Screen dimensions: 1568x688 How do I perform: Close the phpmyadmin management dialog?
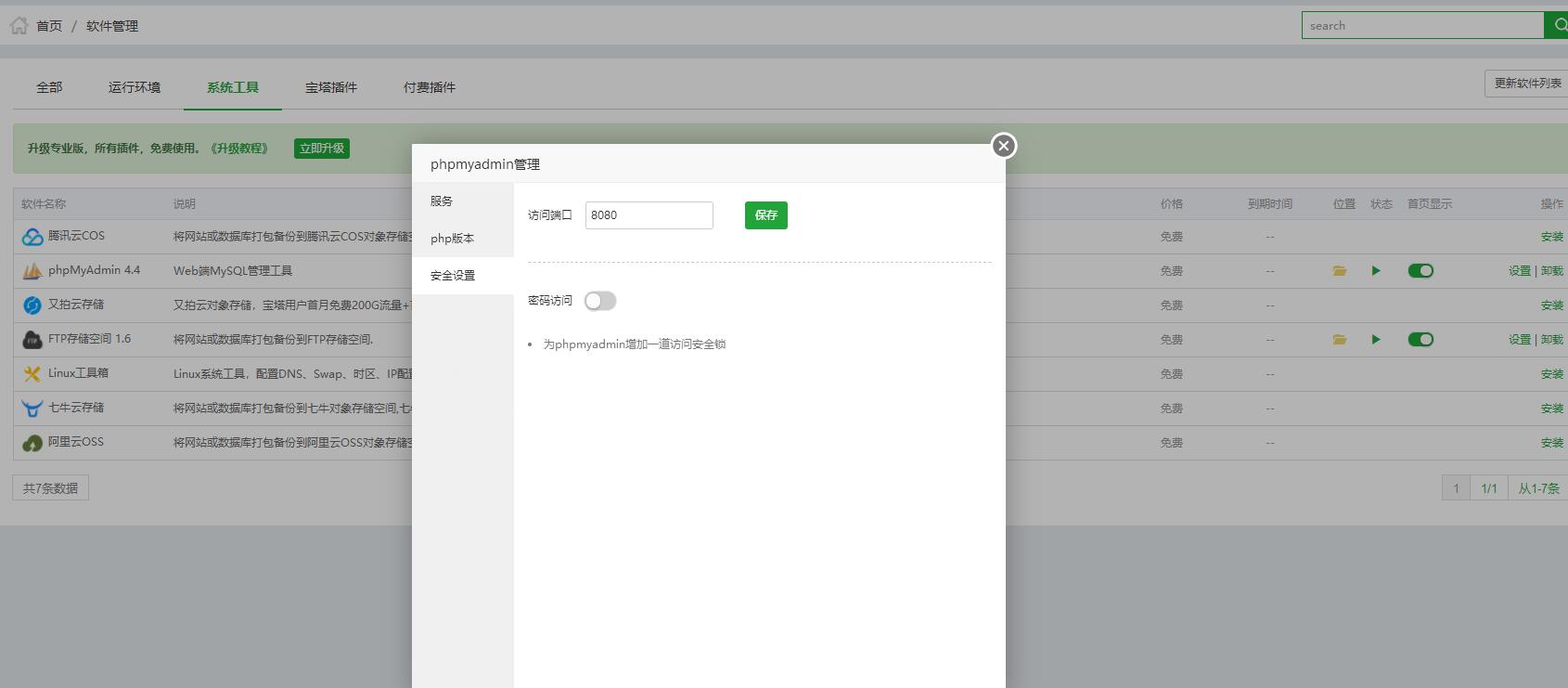1003,146
